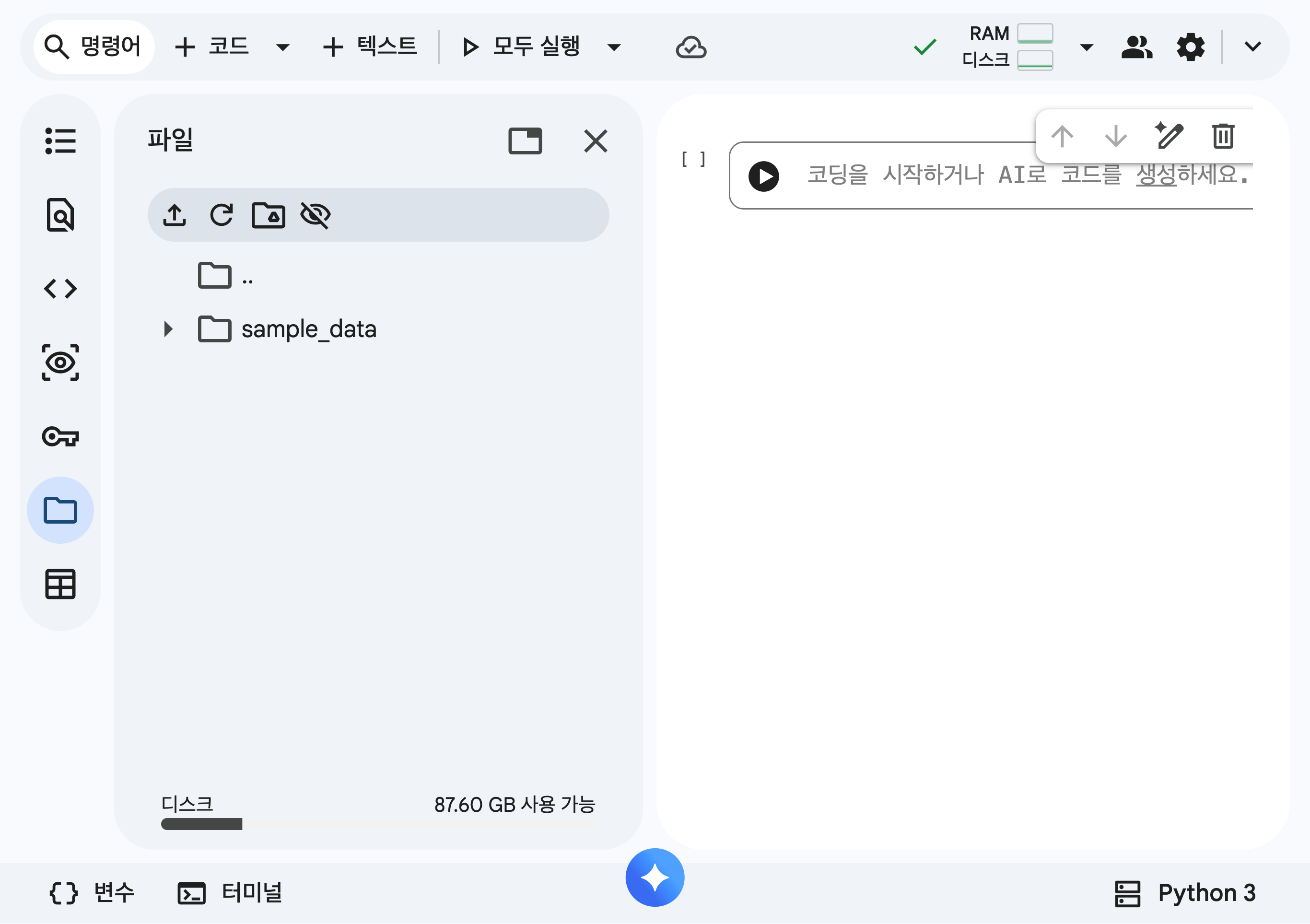
Task: Run the code cell play button
Action: pyautogui.click(x=764, y=176)
